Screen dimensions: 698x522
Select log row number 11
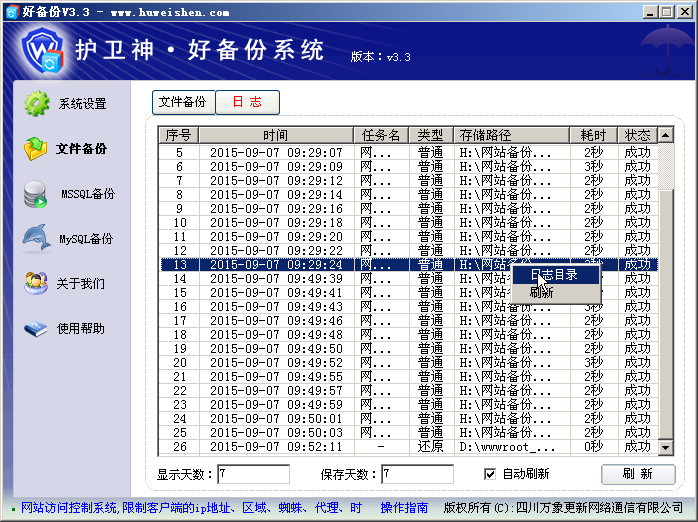409,237
